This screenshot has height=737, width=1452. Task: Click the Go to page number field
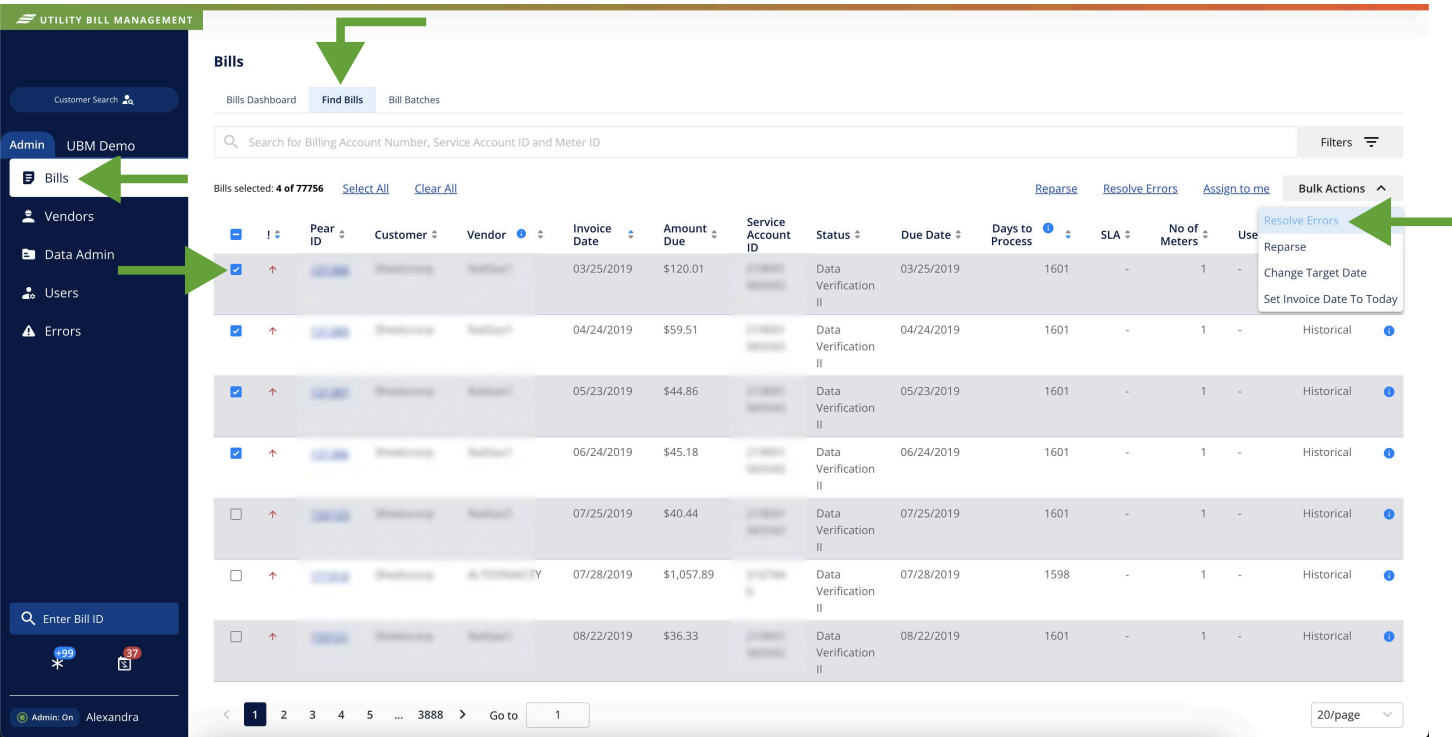[557, 715]
